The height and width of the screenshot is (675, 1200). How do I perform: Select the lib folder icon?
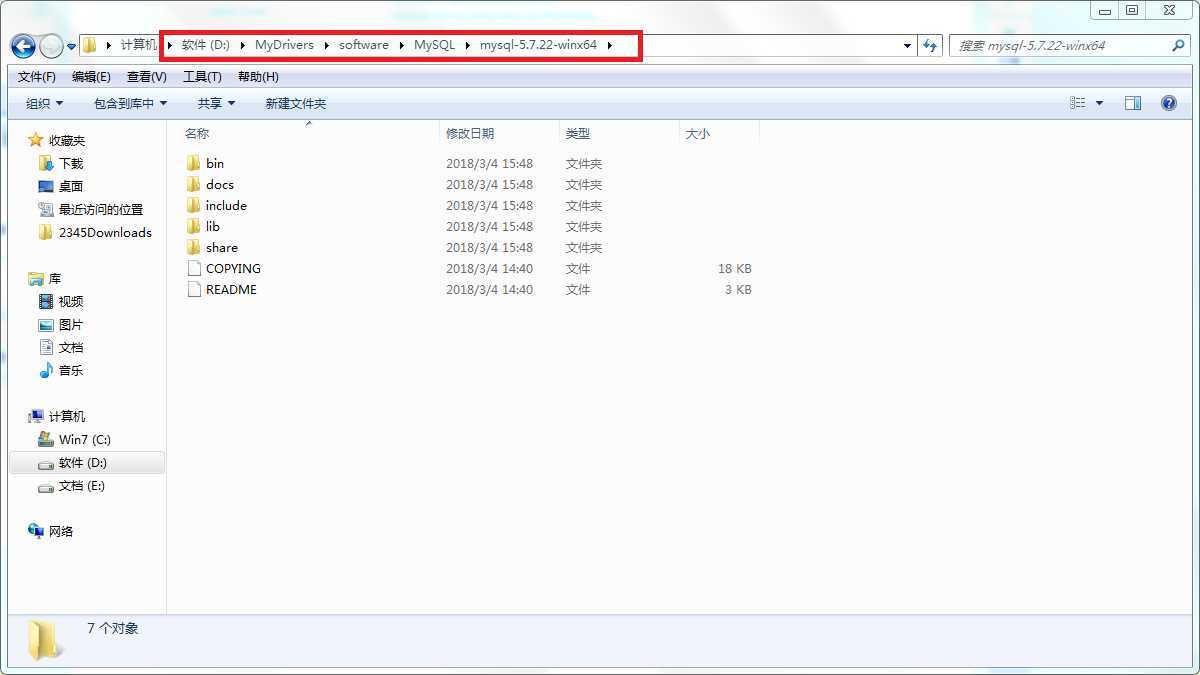[x=194, y=226]
